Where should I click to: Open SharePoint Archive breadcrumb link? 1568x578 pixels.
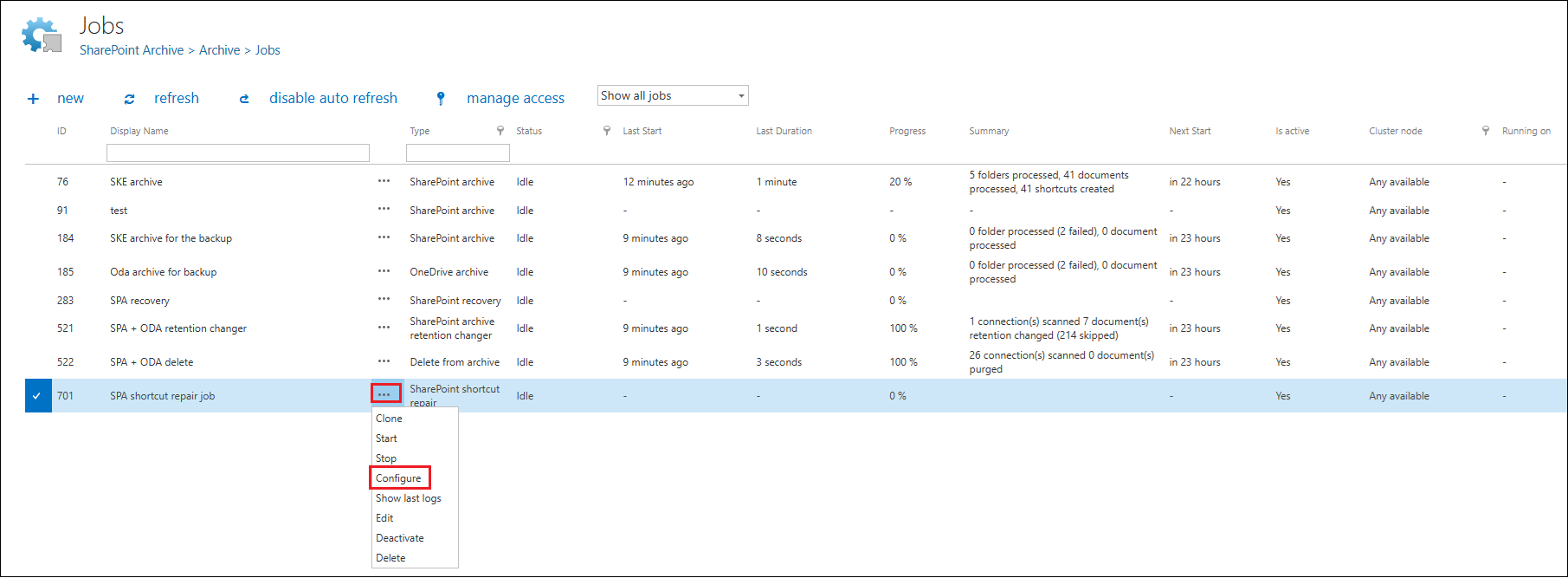tap(132, 50)
